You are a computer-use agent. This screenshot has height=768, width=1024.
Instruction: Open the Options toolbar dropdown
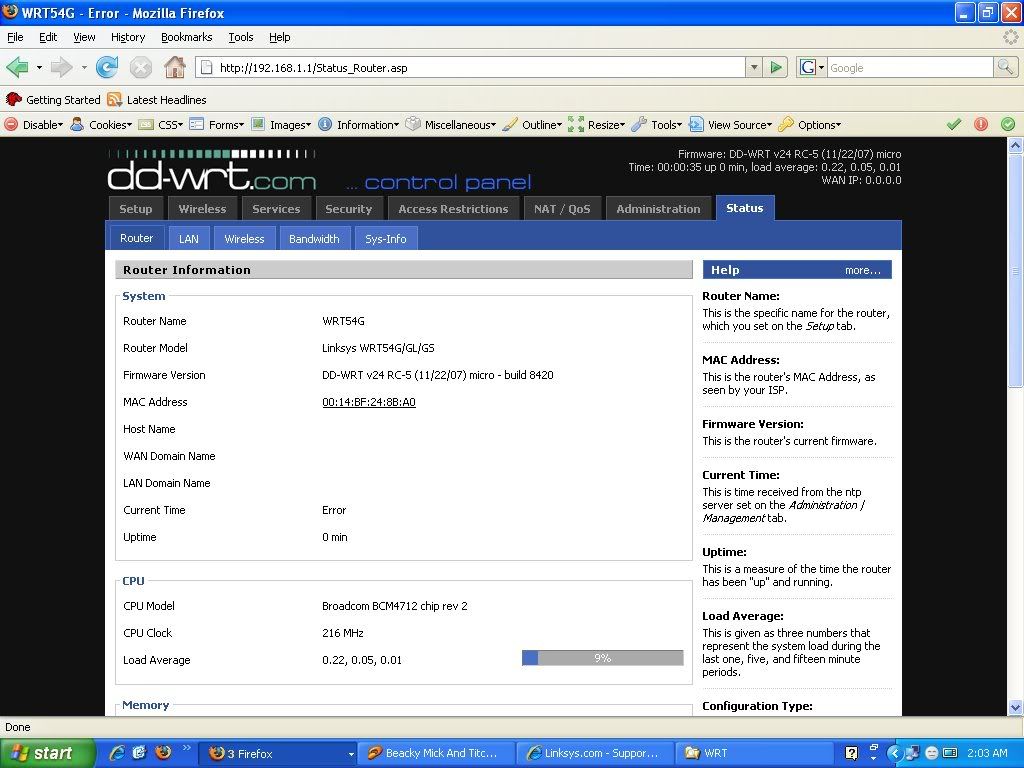tap(810, 125)
